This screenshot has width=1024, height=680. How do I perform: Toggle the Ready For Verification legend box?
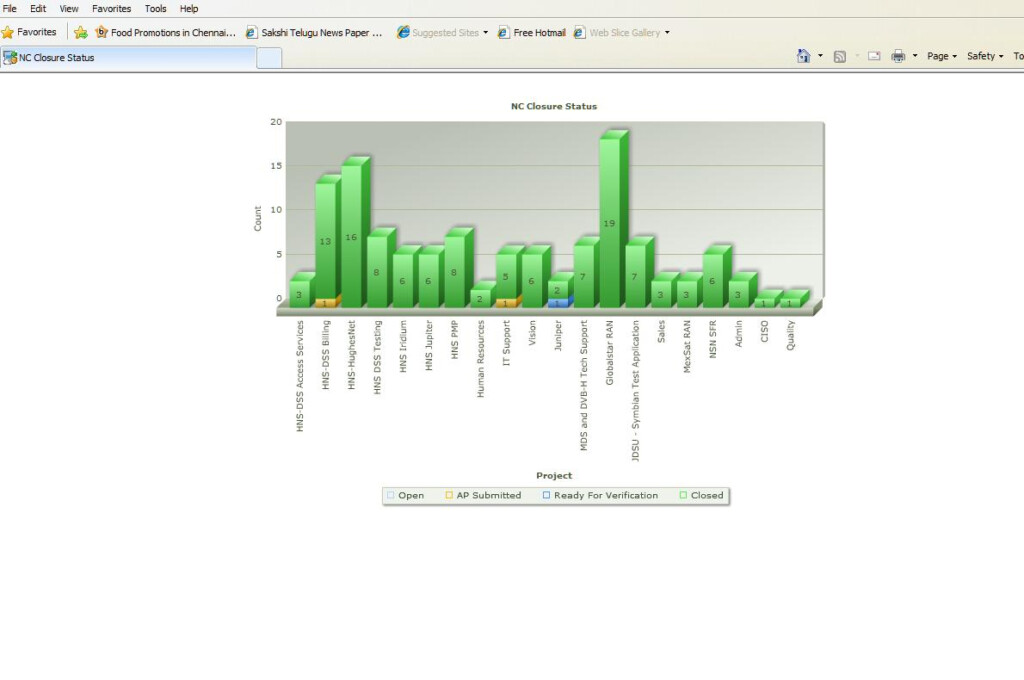coord(546,495)
